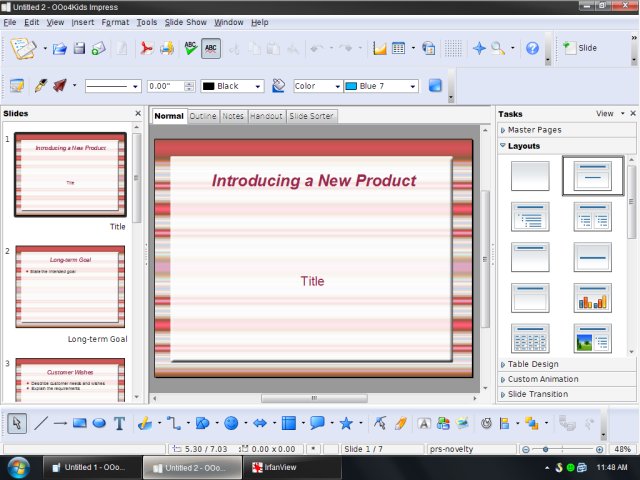Open the Help icon in the toolbar
Image resolution: width=640 pixels, height=480 pixels.
(x=532, y=47)
